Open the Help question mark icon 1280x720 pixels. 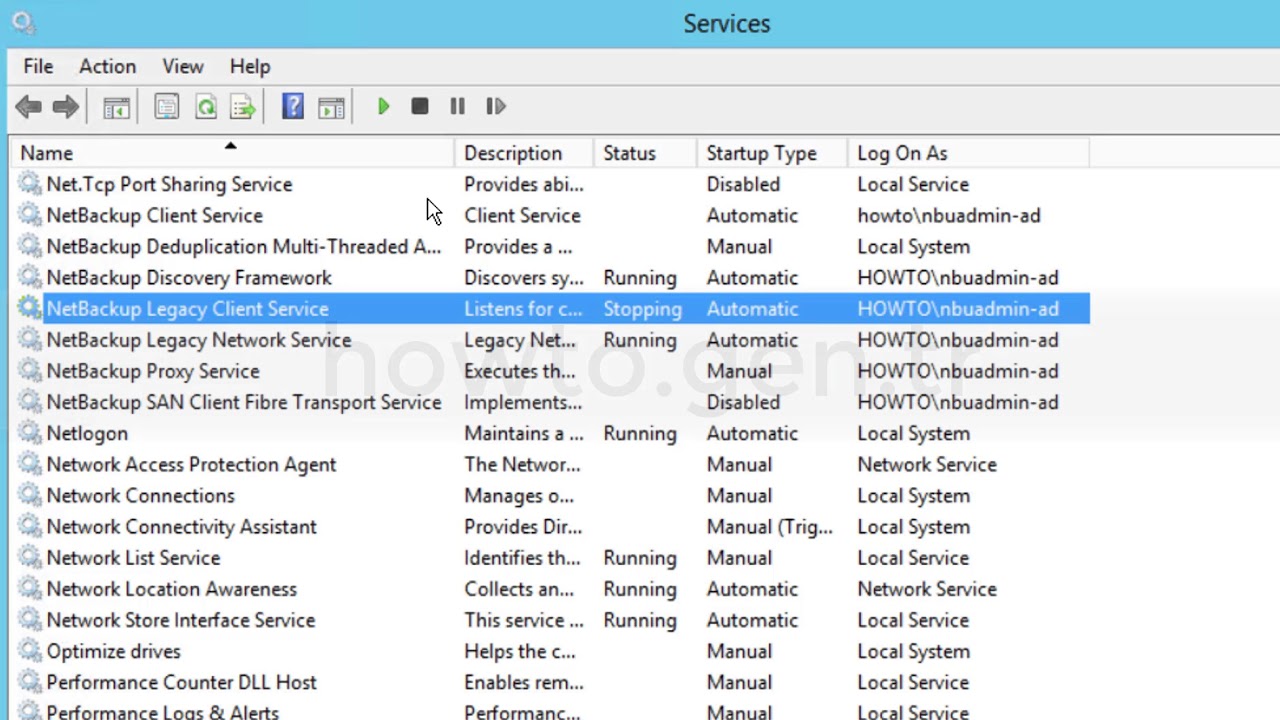[292, 106]
